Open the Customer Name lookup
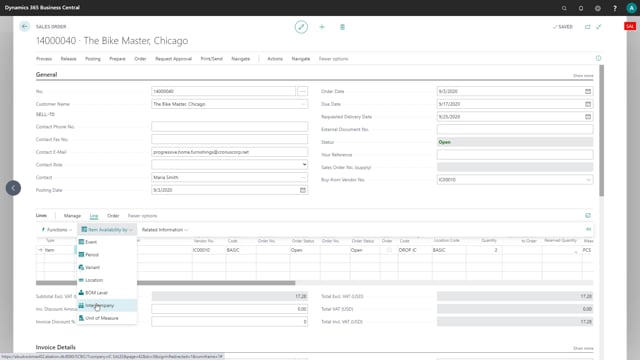 [x=303, y=104]
